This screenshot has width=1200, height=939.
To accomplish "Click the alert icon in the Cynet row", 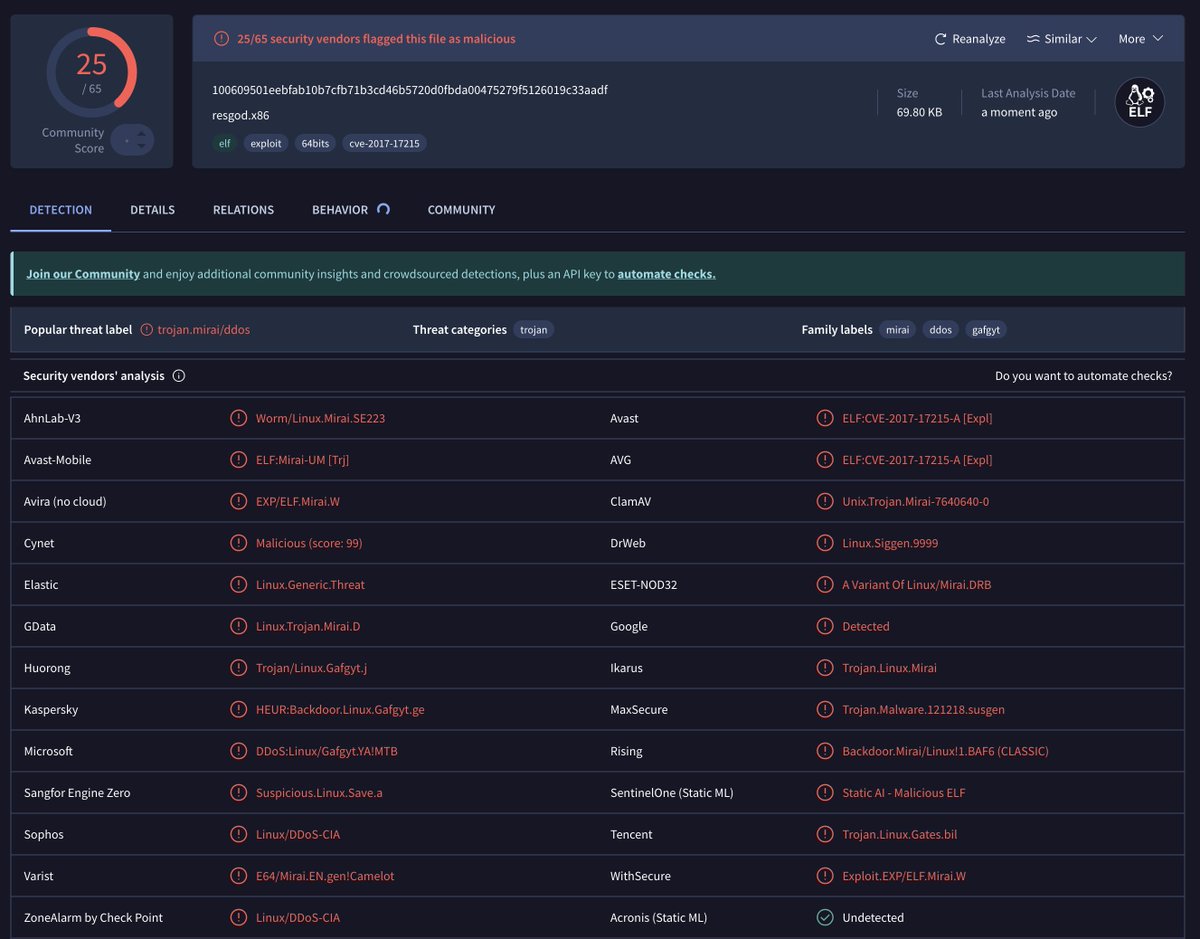I will point(238,543).
